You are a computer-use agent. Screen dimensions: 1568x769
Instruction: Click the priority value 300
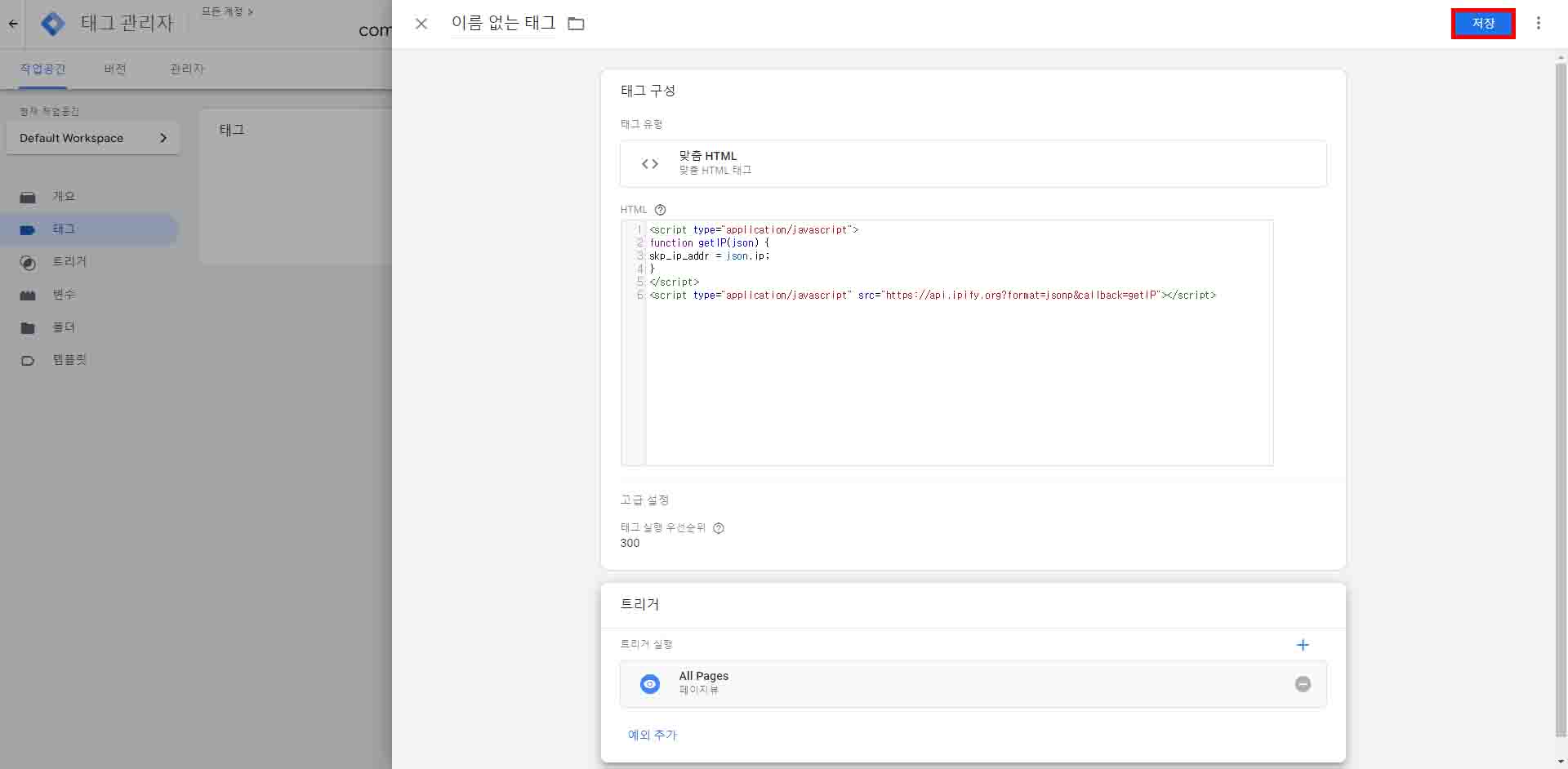[630, 543]
